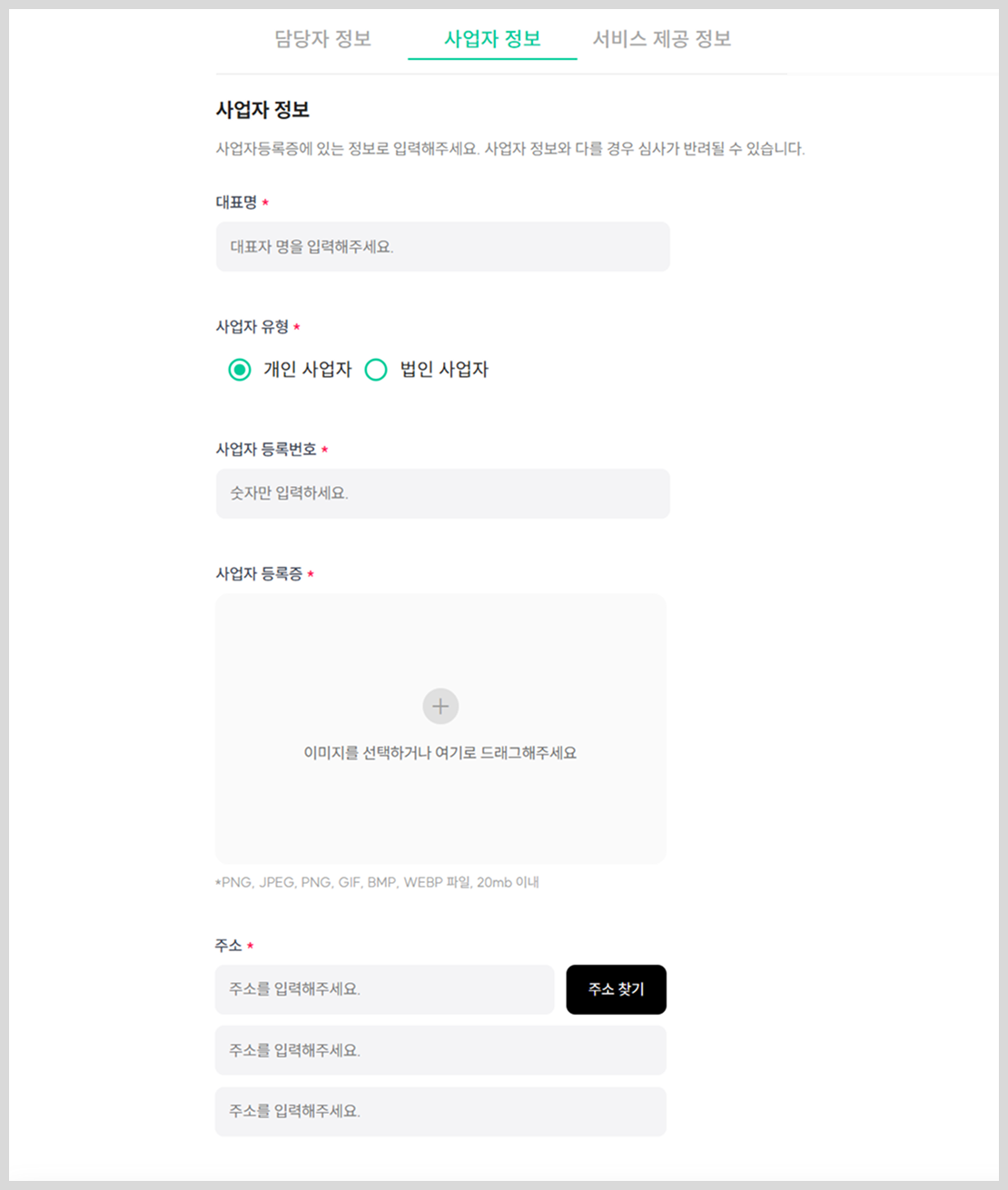Click the 사업자 등록증 label
Viewport: 1008px width, 1190px height.
click(259, 573)
